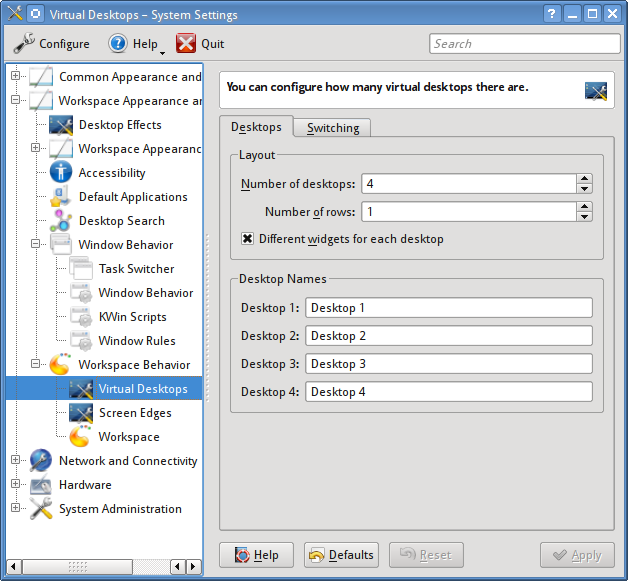Screen dimensions: 628x581
Task: Collapse the Window Behavior parent node
Action: point(35,243)
